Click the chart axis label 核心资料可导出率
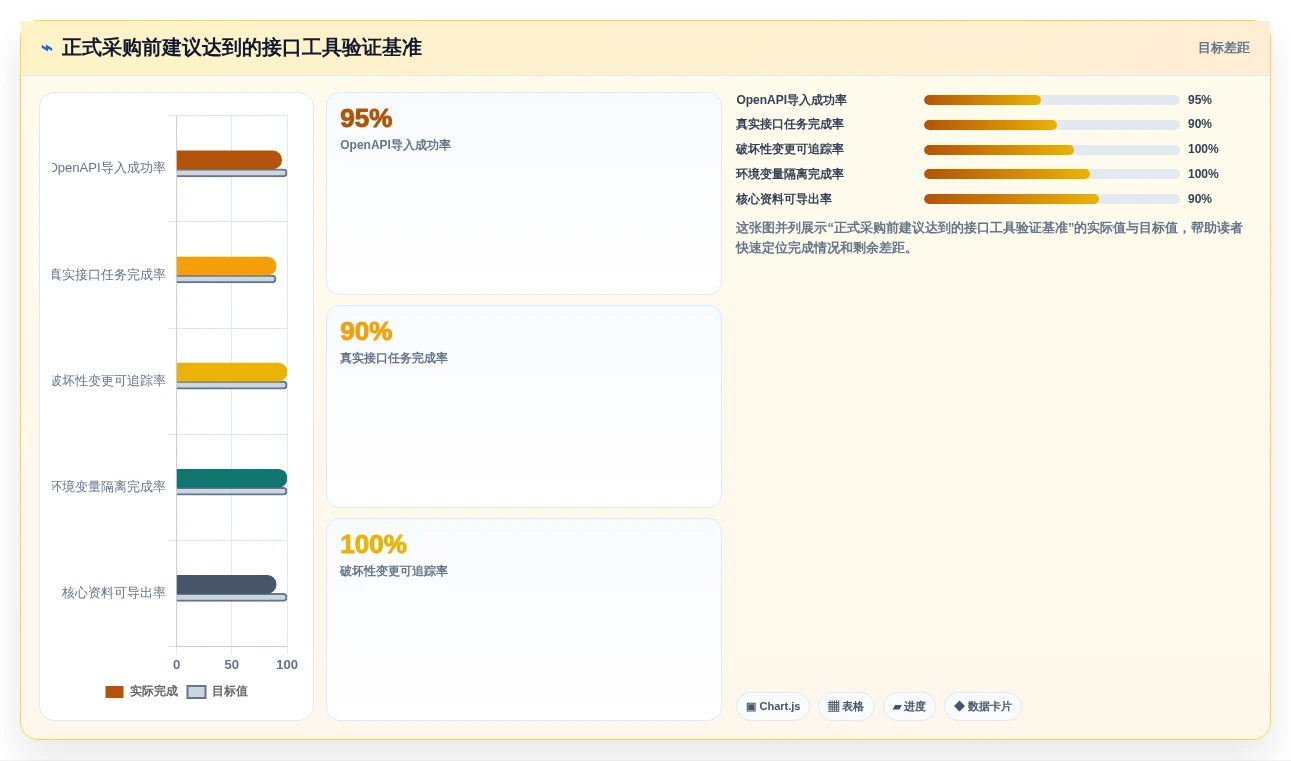The width and height of the screenshot is (1291, 761). point(114,593)
